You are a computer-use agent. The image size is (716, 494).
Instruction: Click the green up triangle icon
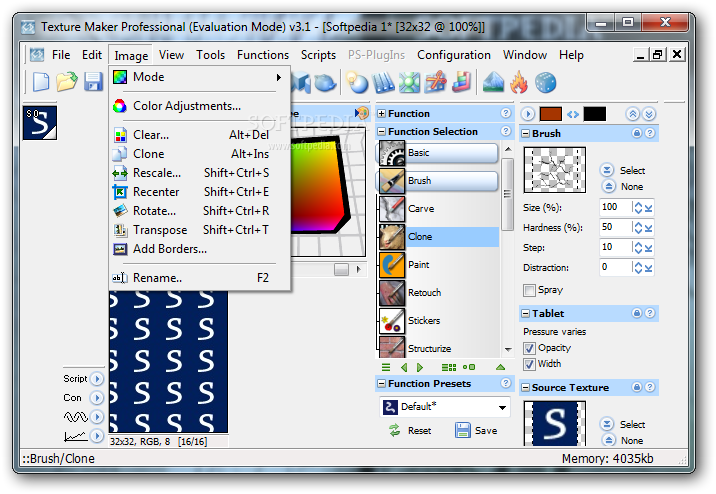tap(500, 367)
